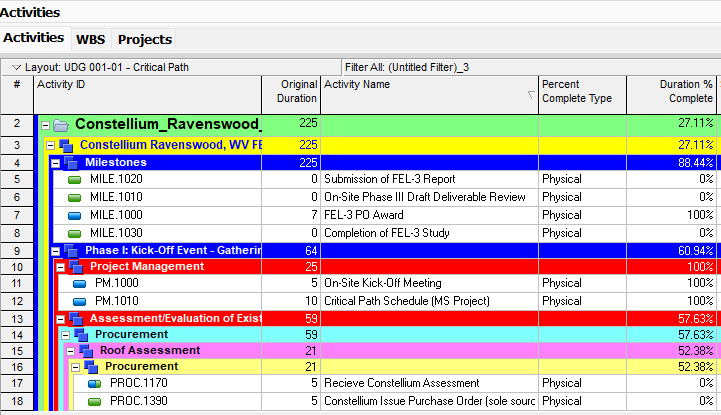The height and width of the screenshot is (415, 721).
Task: Collapse the Constellium_Ravenswood project node
Action: click(45, 125)
